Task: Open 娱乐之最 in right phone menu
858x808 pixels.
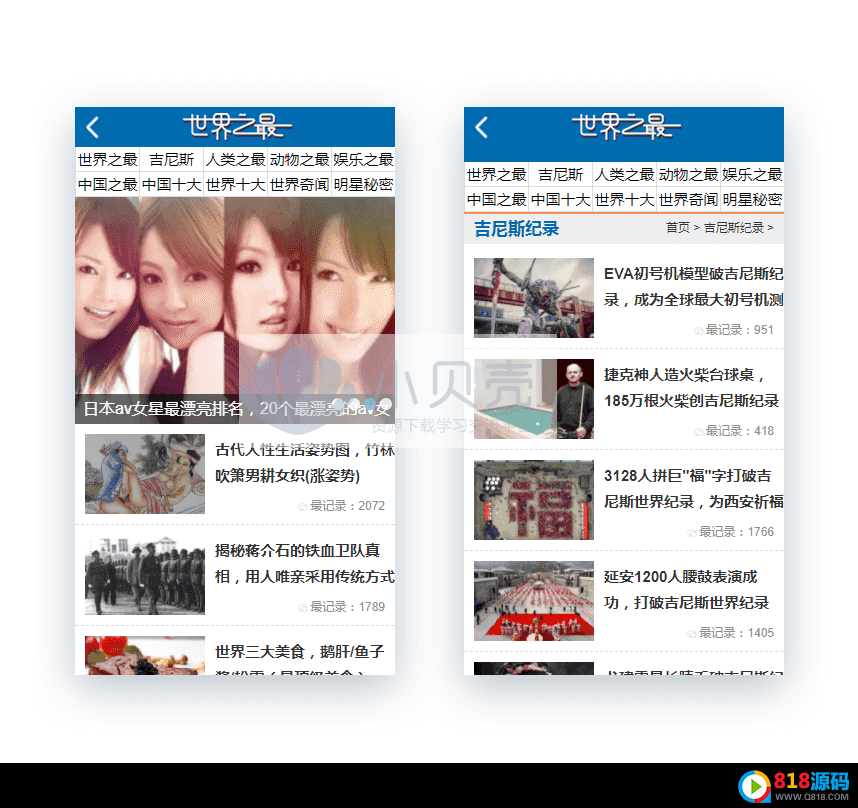Action: point(752,175)
